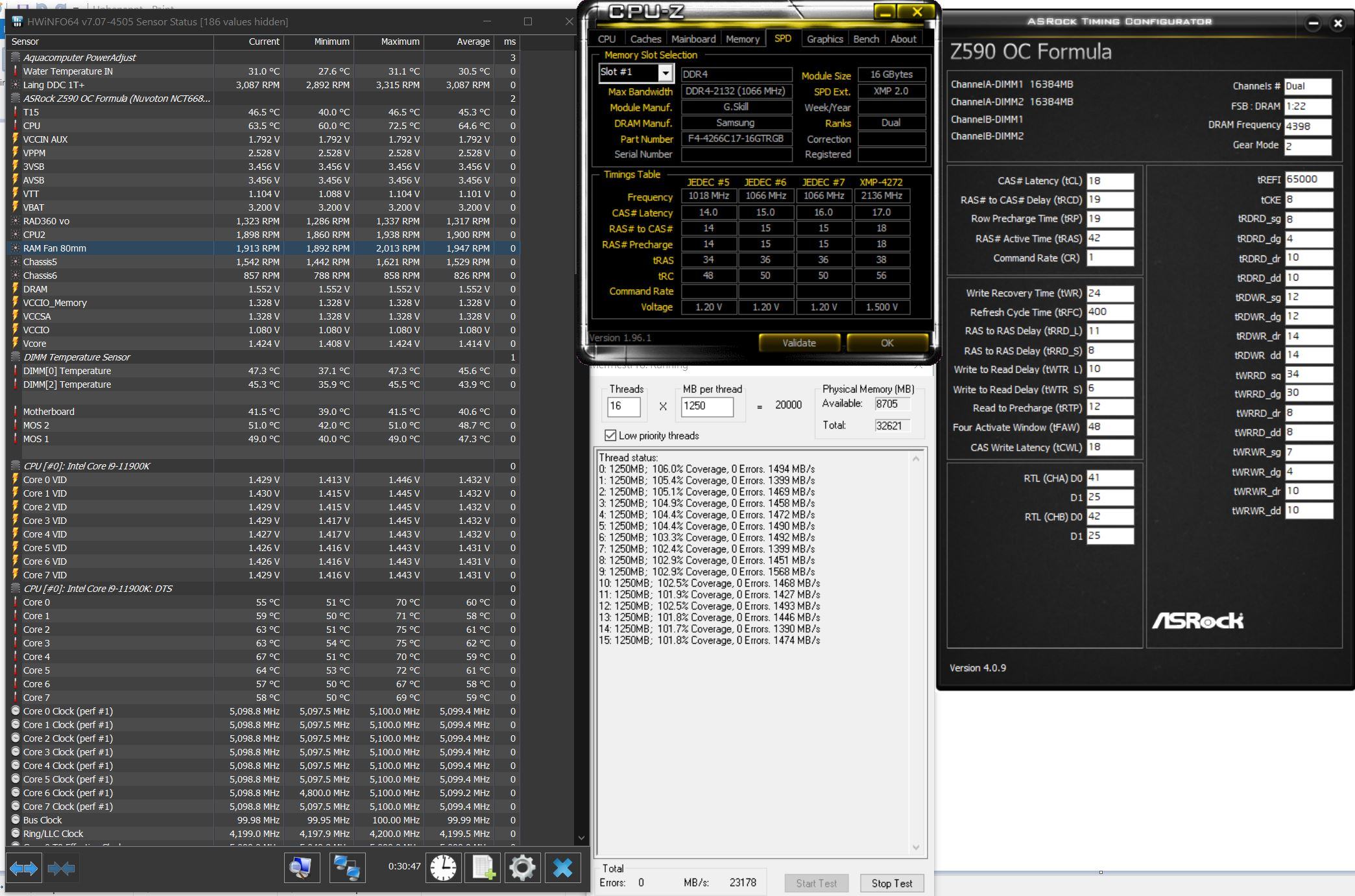
Task: Click HWiNFO clock reset timer icon
Action: (x=443, y=867)
